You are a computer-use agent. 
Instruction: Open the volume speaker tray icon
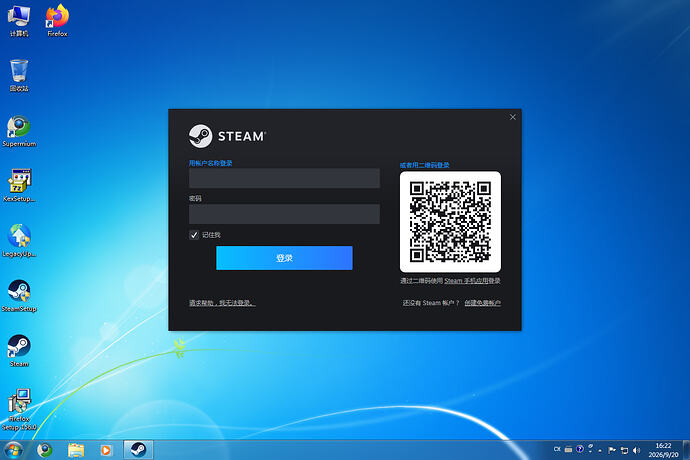(636, 450)
